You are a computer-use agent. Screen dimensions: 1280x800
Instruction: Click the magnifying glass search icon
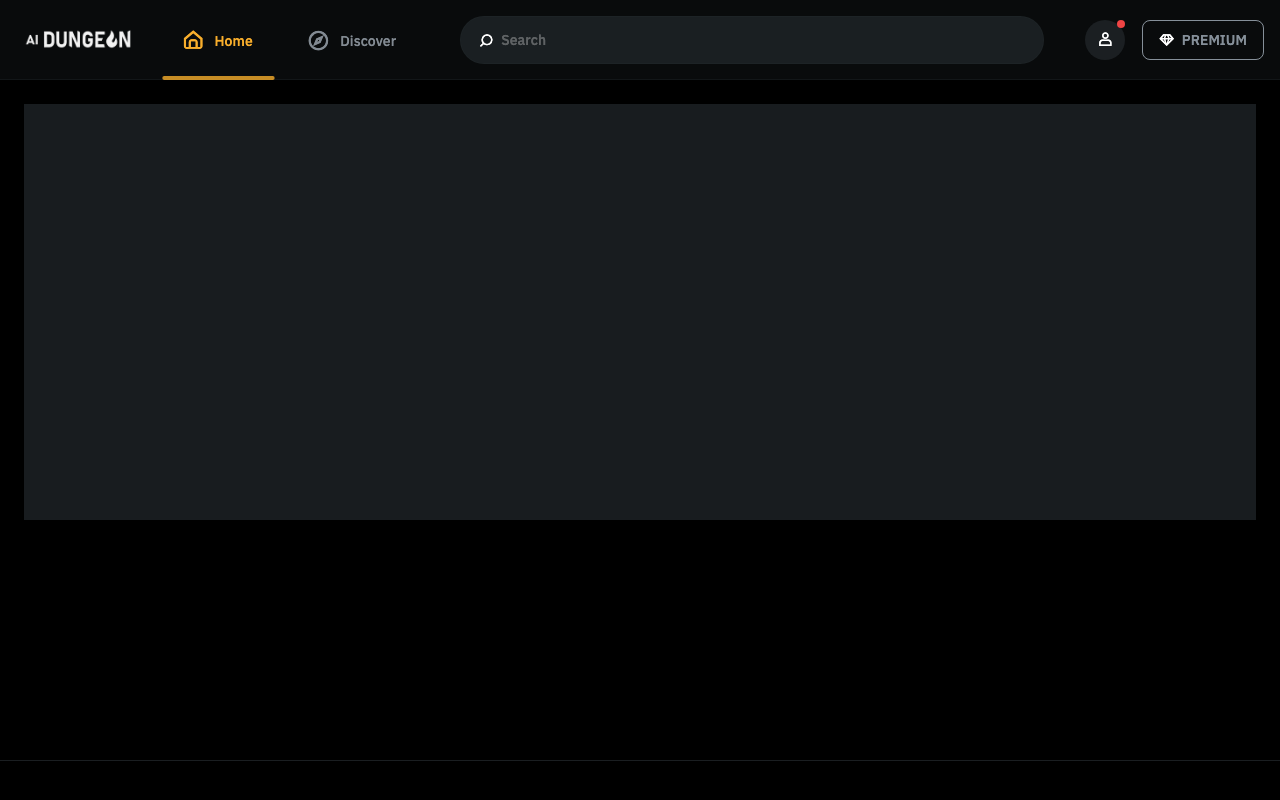tap(486, 40)
